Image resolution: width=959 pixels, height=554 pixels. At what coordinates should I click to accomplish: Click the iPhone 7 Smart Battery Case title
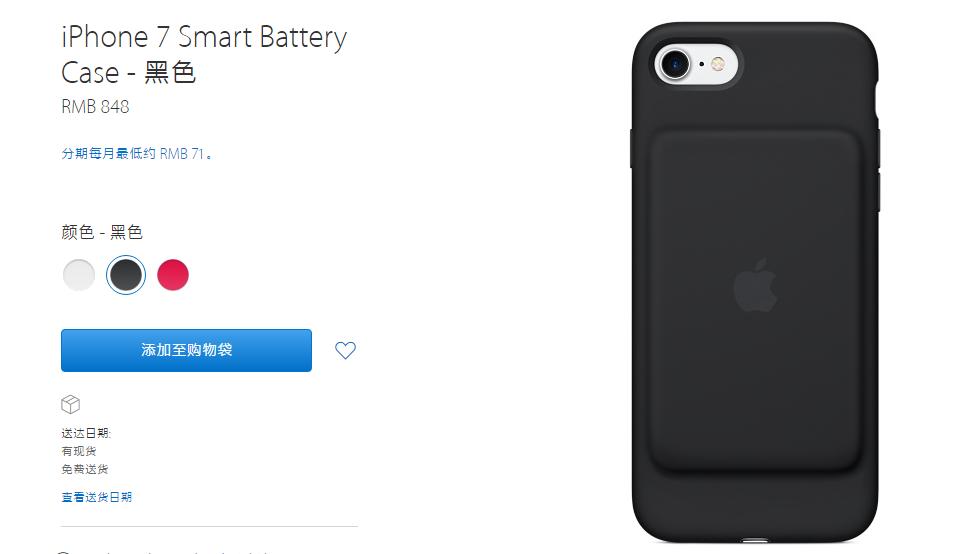pos(204,54)
